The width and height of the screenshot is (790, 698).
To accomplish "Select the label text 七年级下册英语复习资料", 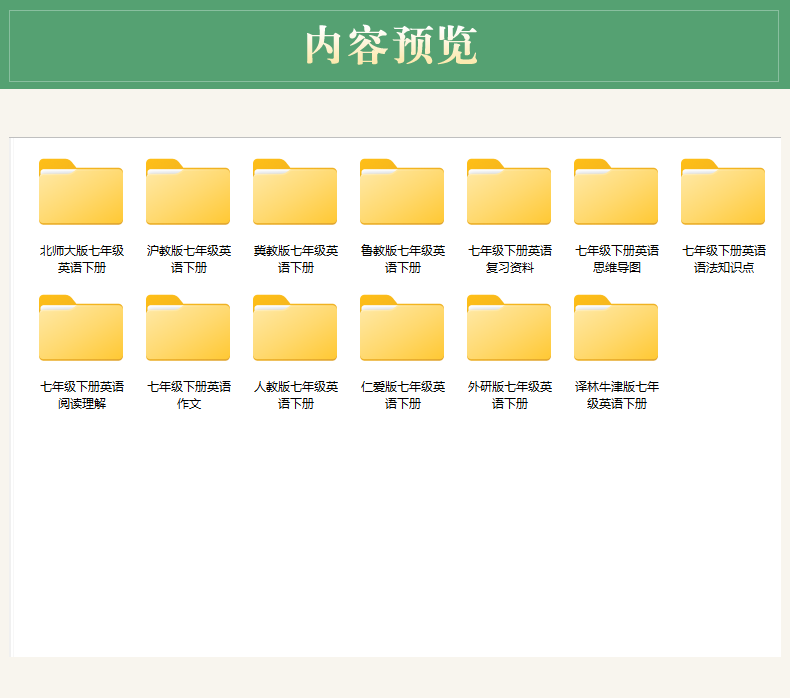I will tap(510, 259).
